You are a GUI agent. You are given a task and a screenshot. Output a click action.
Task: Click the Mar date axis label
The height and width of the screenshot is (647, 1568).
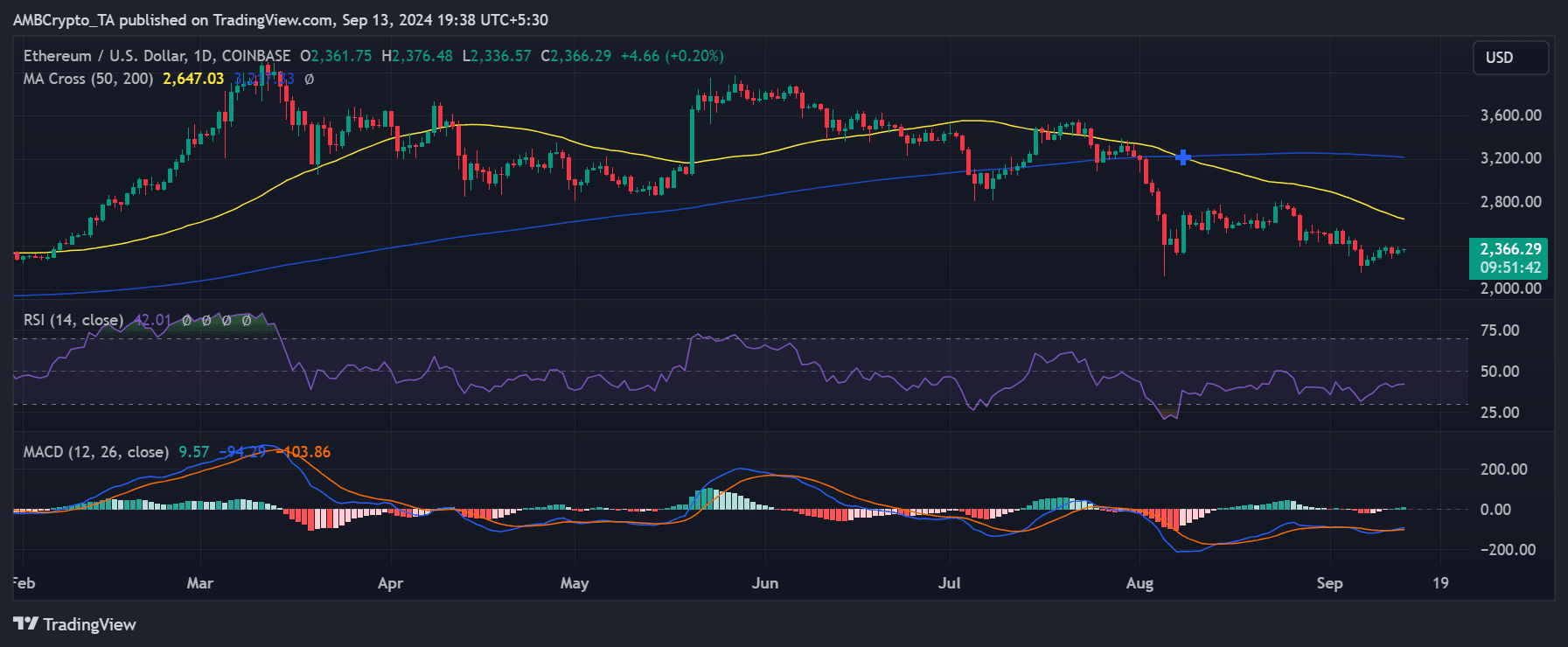tap(200, 583)
